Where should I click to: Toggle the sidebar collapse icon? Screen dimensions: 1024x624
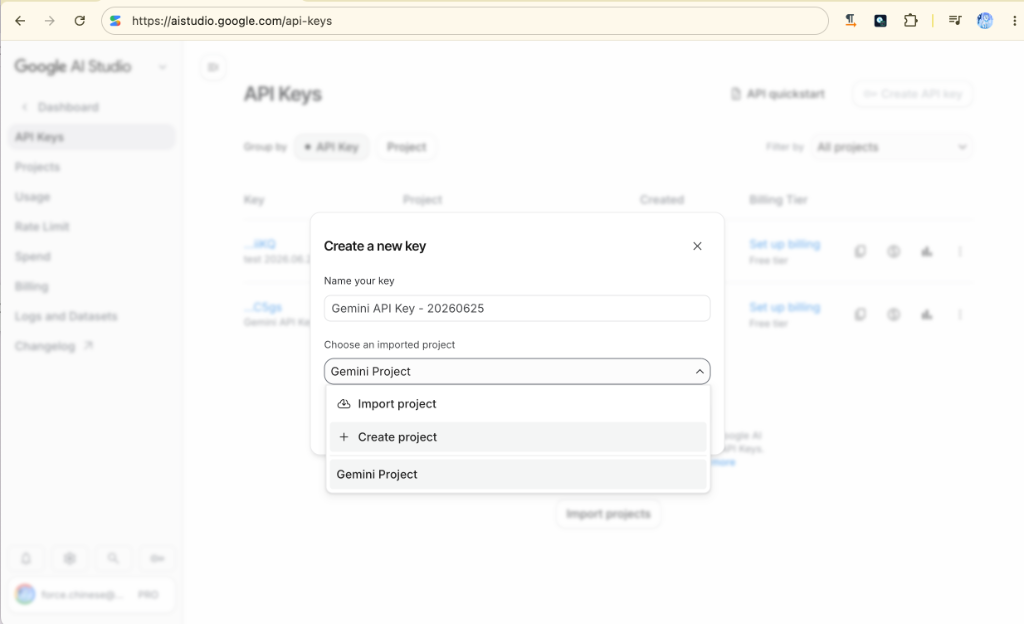[213, 67]
